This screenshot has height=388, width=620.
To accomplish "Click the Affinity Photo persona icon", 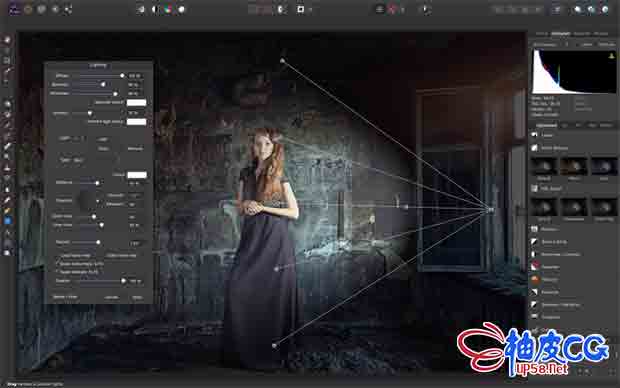I will (15, 9).
